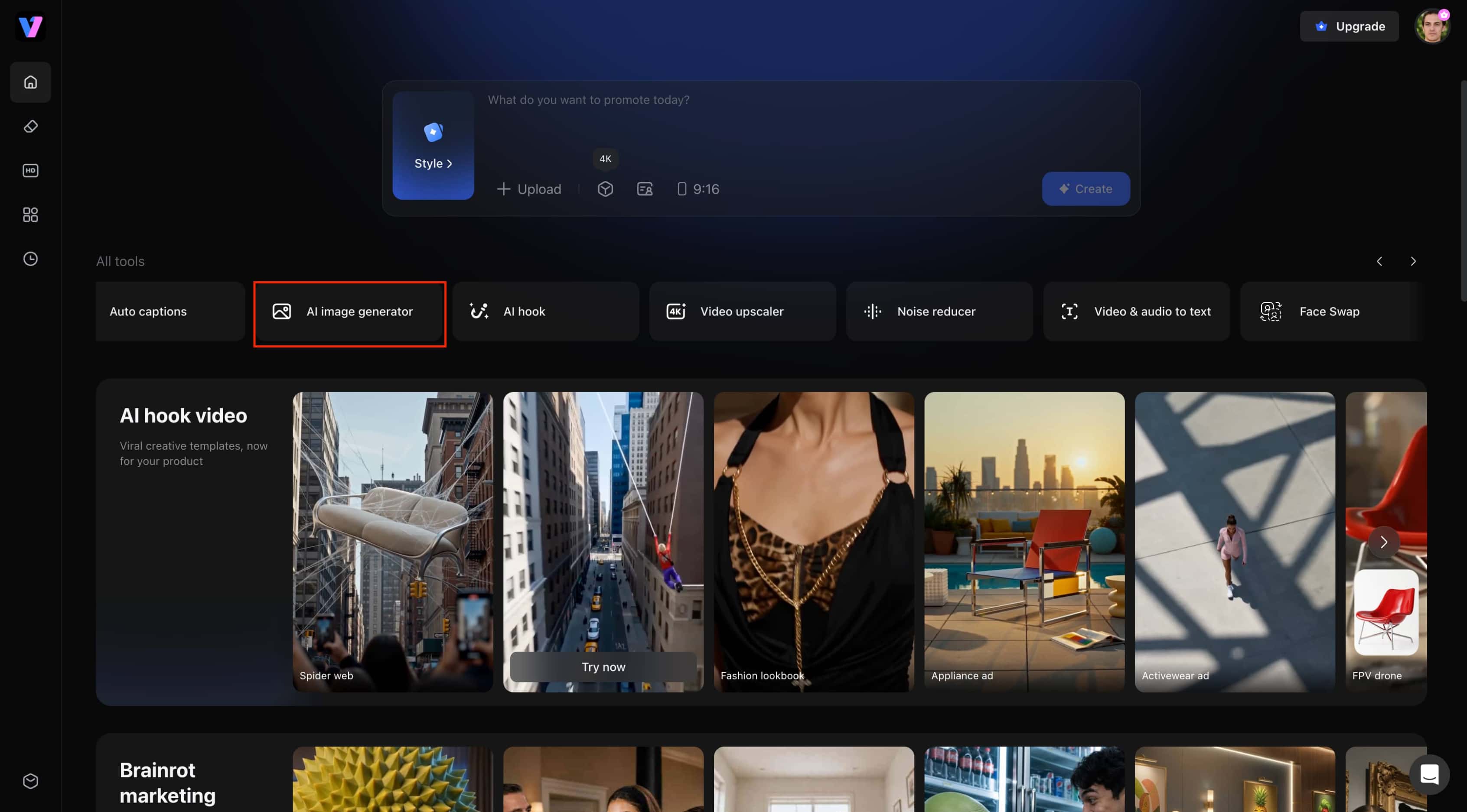
Task: Click the 3D cube 4K model icon
Action: 605,188
